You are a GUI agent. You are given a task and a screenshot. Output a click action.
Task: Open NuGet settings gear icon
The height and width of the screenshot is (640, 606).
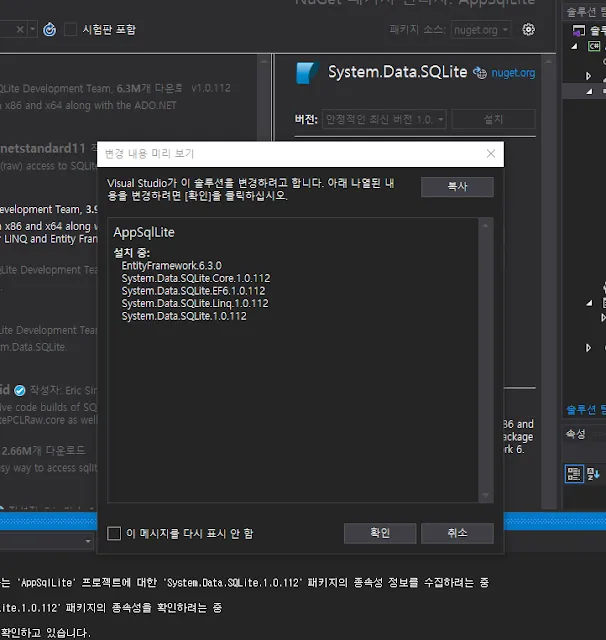[528, 29]
